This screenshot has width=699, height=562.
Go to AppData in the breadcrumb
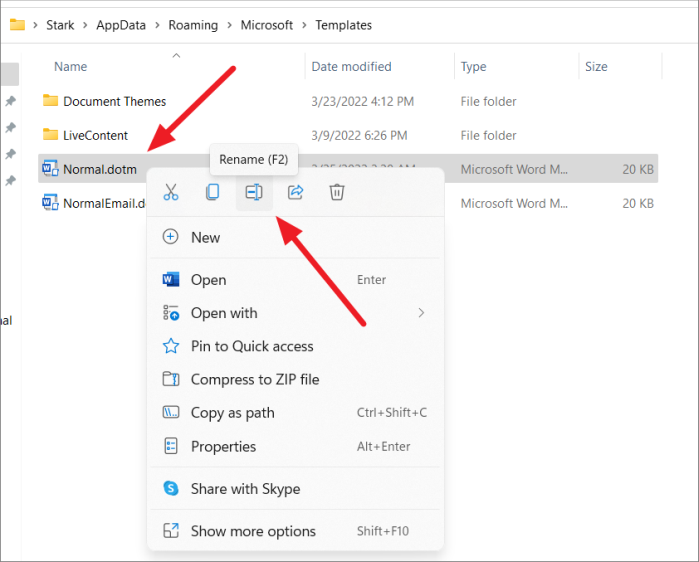click(x=121, y=25)
